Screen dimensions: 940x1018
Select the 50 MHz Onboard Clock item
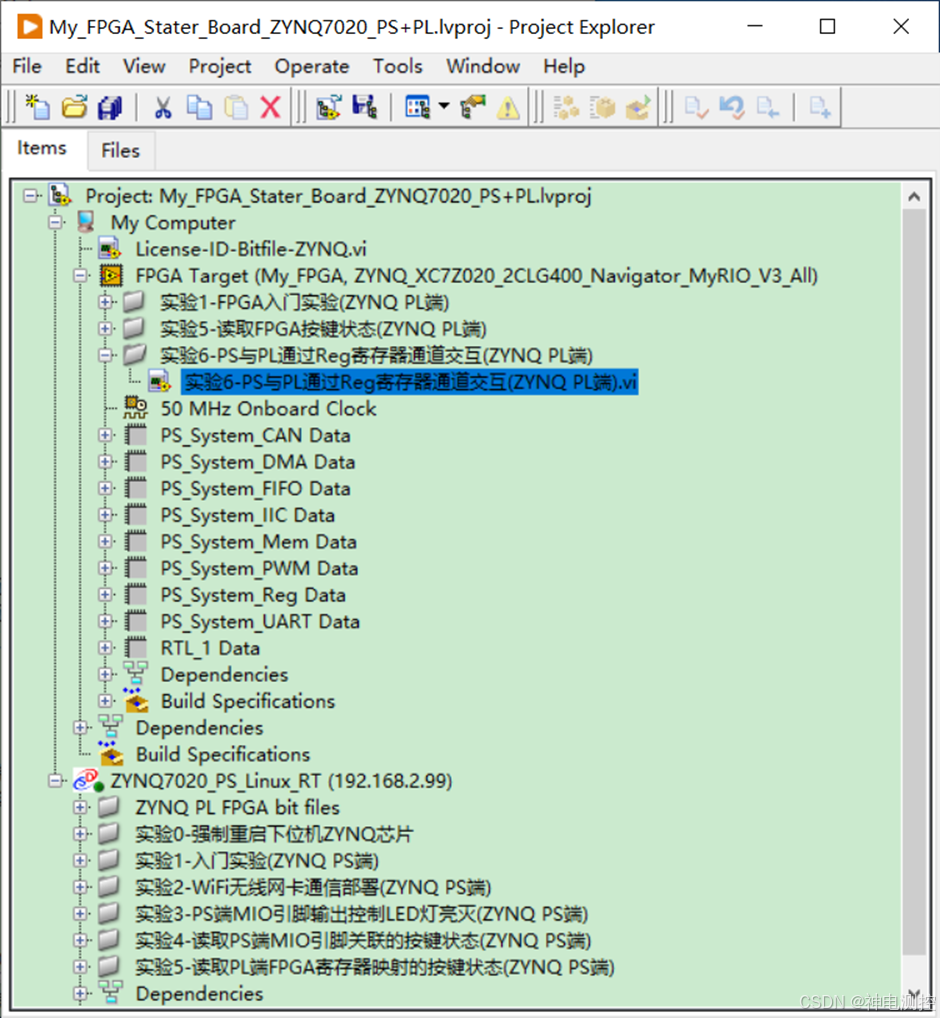pyautogui.click(x=269, y=408)
